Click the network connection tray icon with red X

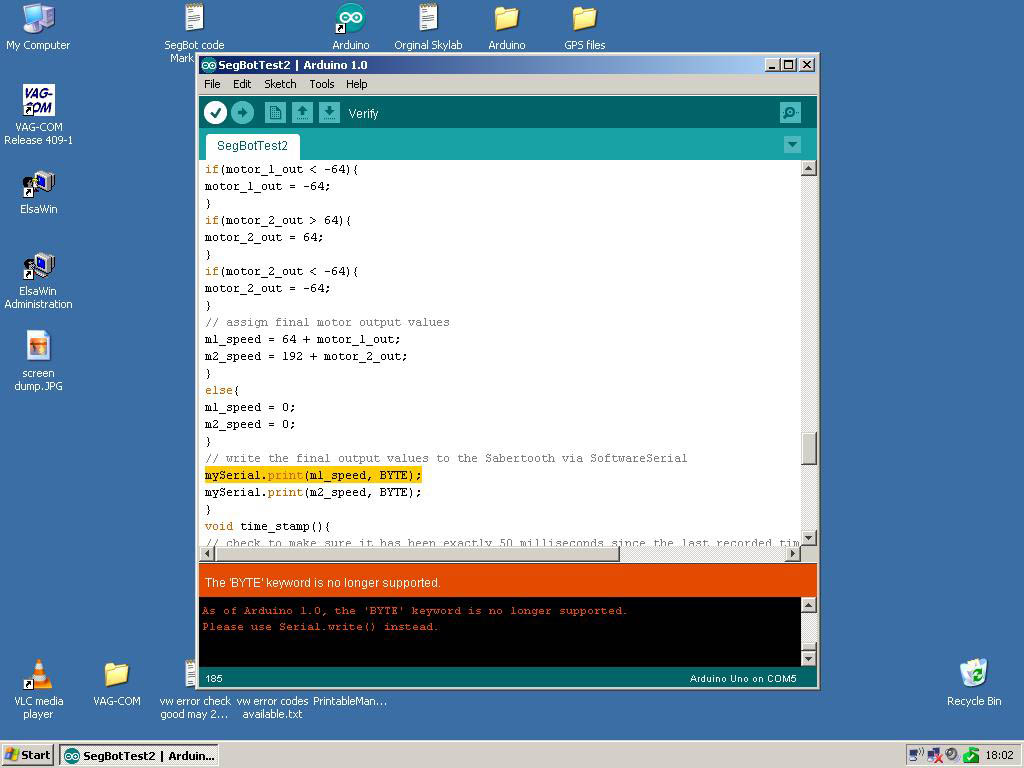pyautogui.click(x=935, y=756)
